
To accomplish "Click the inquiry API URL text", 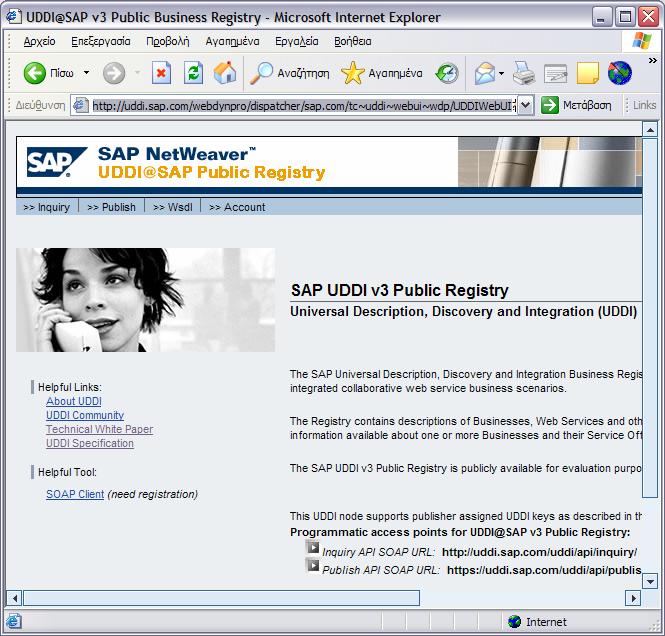I will (x=539, y=552).
